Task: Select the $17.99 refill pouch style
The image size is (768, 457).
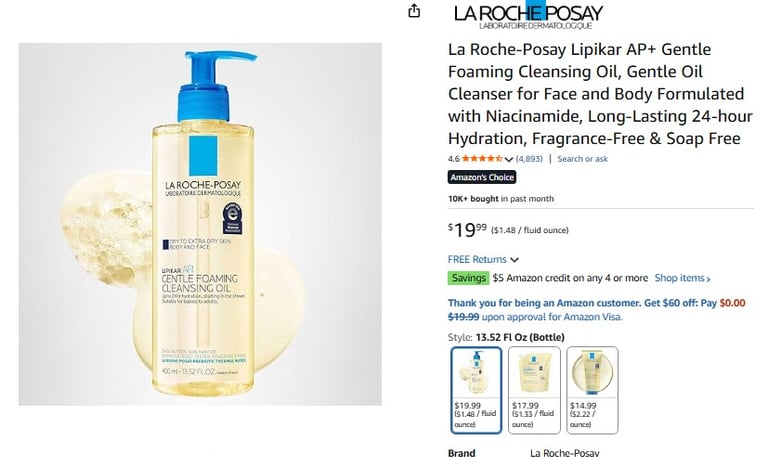Action: [534, 390]
